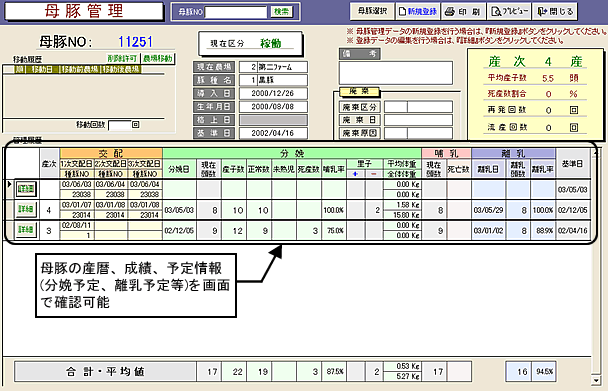Image resolution: width=608 pixels, height=391 pixels.
Task: Click the empty 格上日 field
Action: (273, 120)
